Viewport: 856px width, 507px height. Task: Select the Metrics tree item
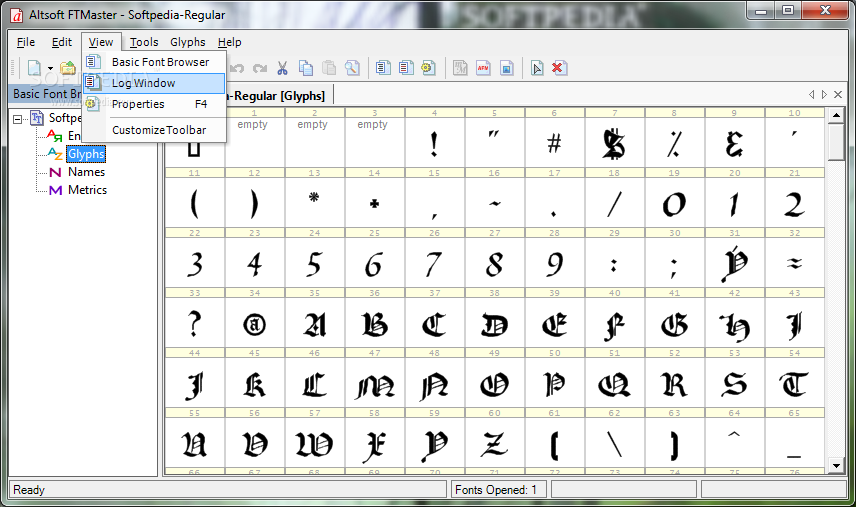(87, 190)
